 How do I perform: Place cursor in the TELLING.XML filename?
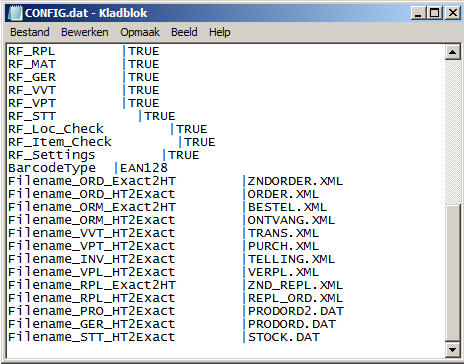tap(291, 259)
